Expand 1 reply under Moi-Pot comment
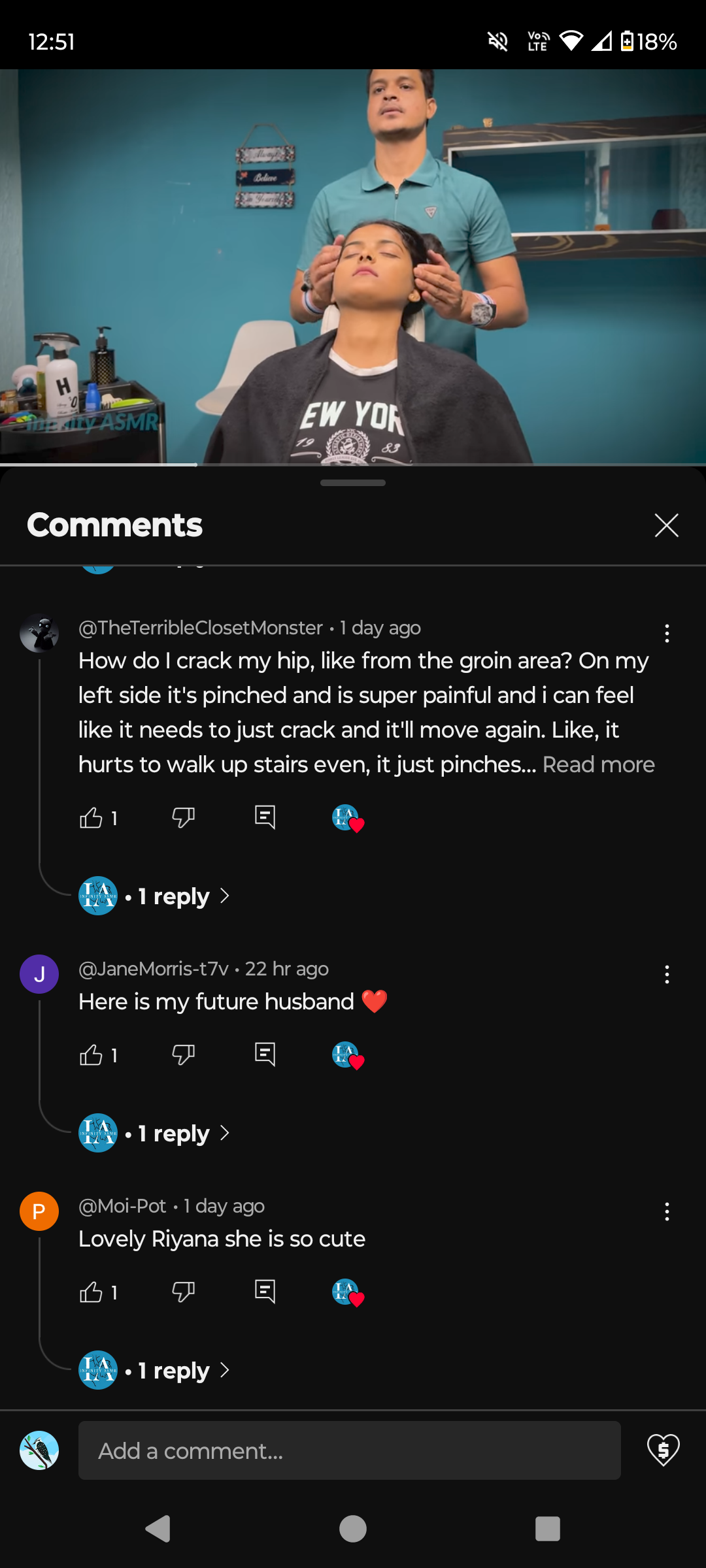This screenshot has height=1568, width=706. [x=173, y=1371]
